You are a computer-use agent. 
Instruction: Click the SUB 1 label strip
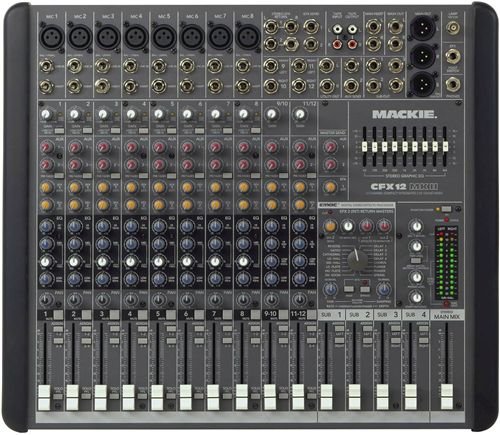click(x=331, y=315)
